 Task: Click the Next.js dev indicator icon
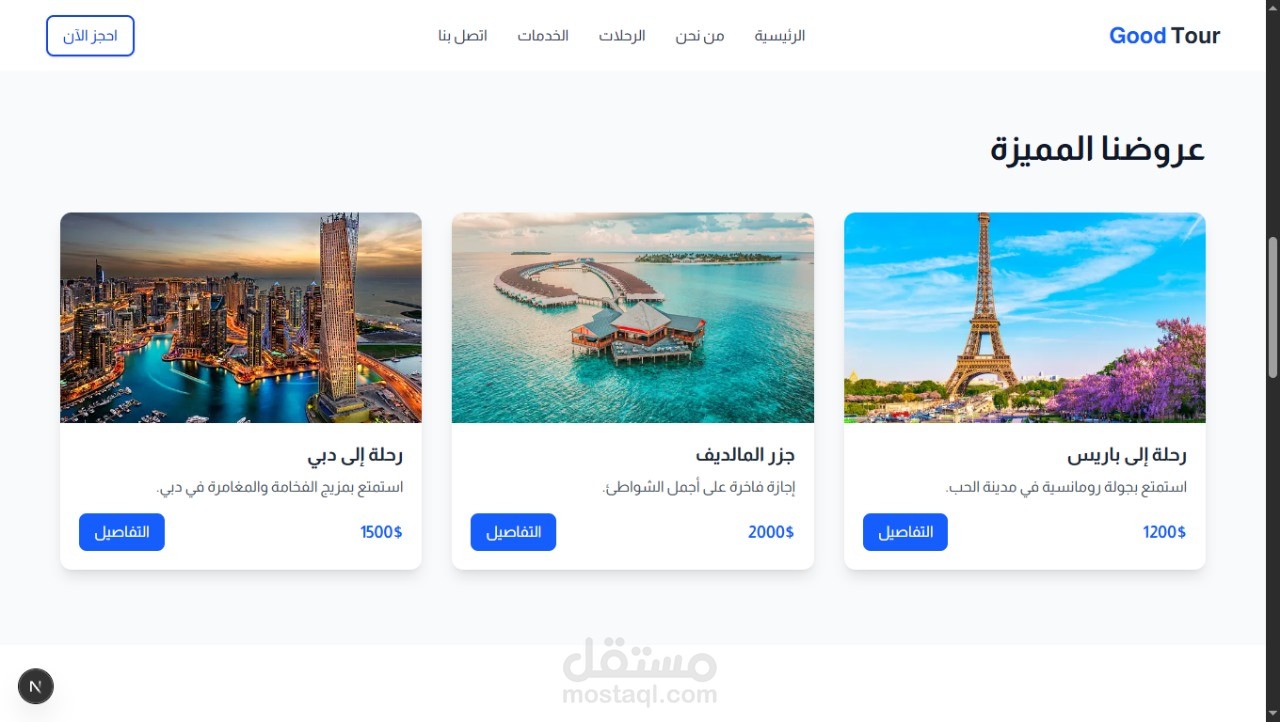[x=36, y=686]
